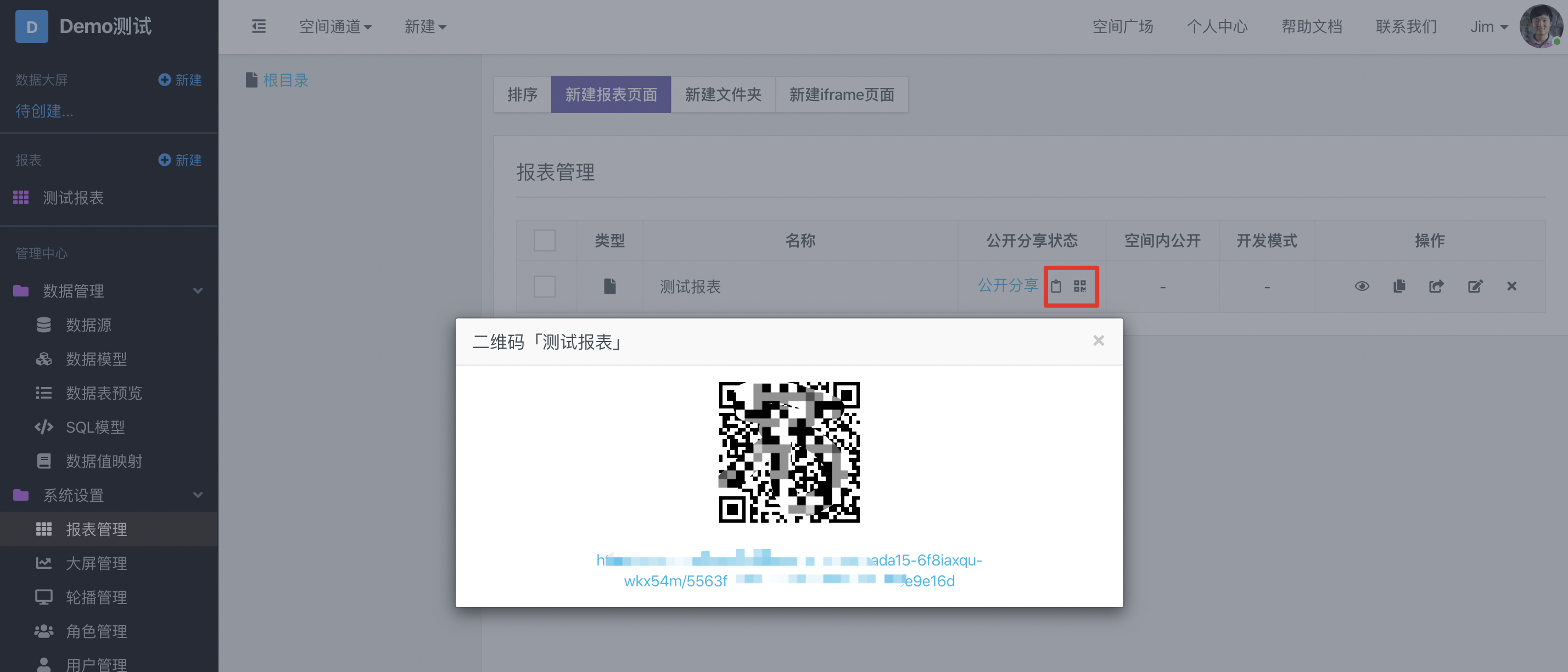Toggle the sidebar collapse icon in top bar
1568x672 pixels.
(x=259, y=26)
